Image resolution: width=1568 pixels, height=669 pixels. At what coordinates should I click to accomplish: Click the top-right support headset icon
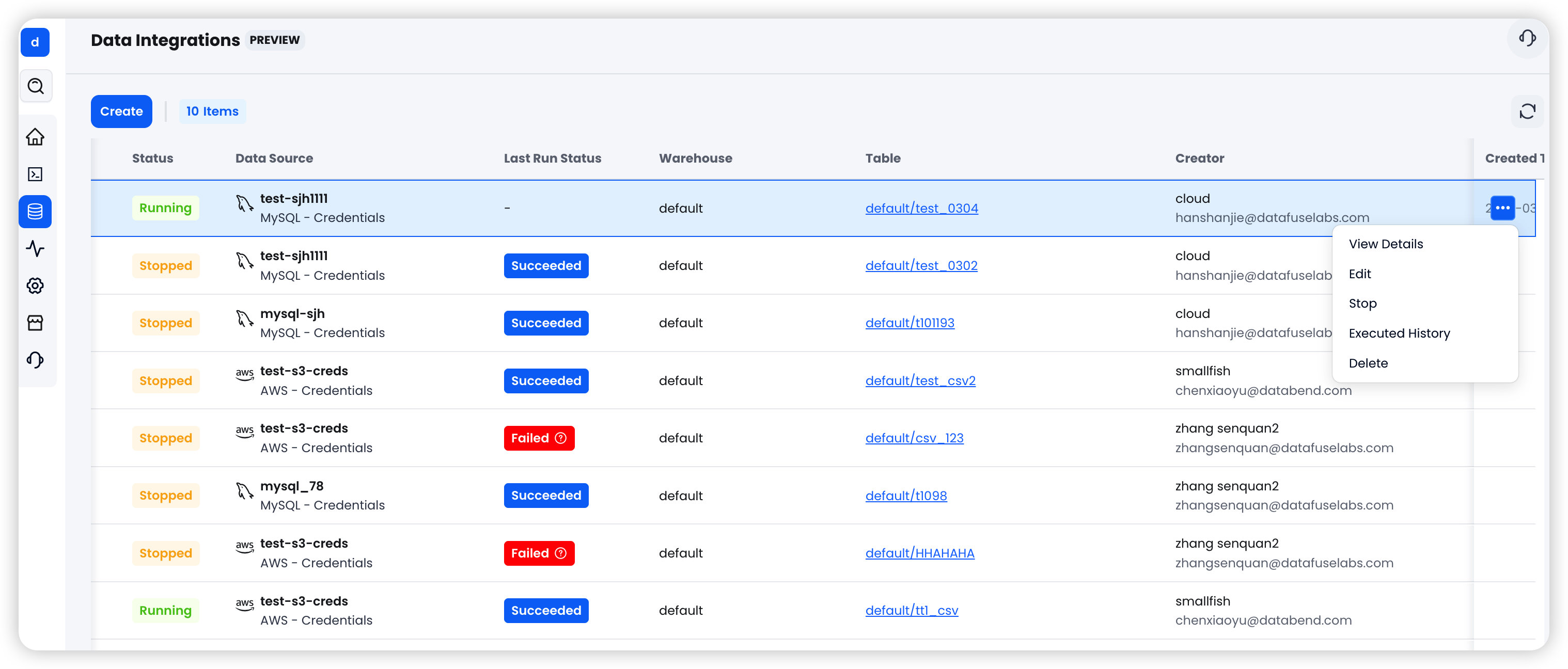1527,39
